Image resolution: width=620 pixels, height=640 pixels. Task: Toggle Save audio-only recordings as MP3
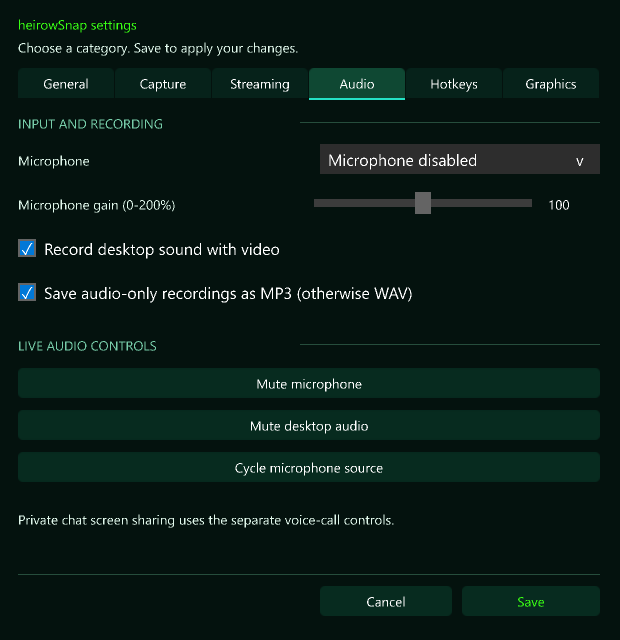pyautogui.click(x=27, y=292)
